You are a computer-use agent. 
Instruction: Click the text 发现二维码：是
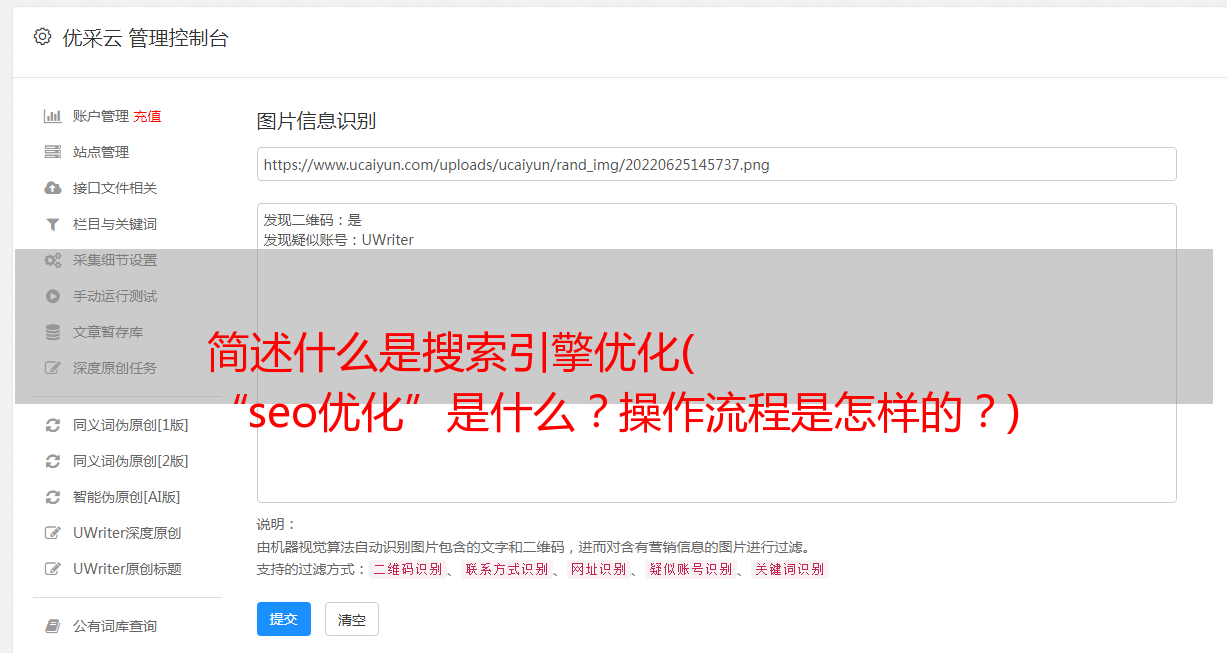[312, 220]
